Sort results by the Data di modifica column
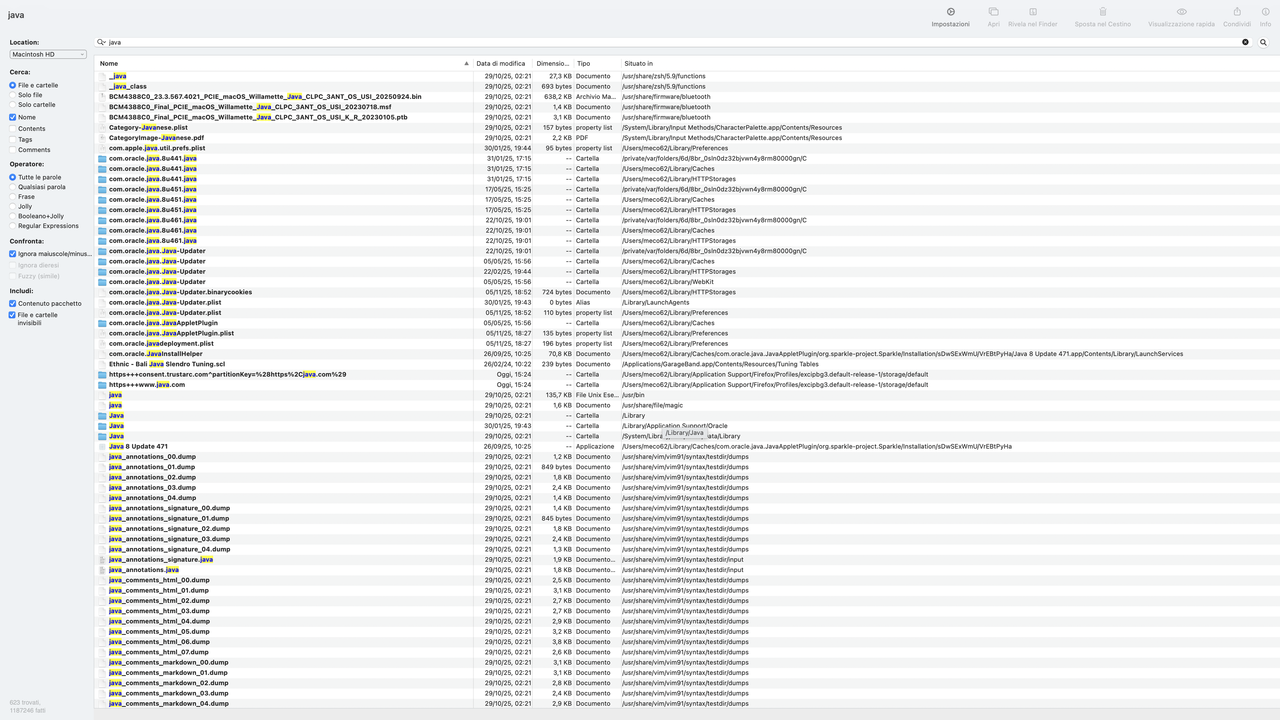 500,63
